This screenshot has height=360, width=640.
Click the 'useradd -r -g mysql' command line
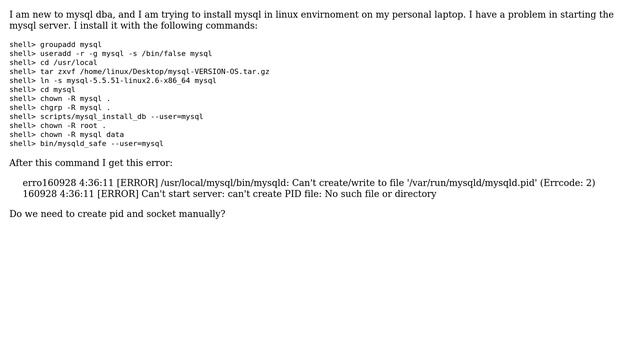111,53
